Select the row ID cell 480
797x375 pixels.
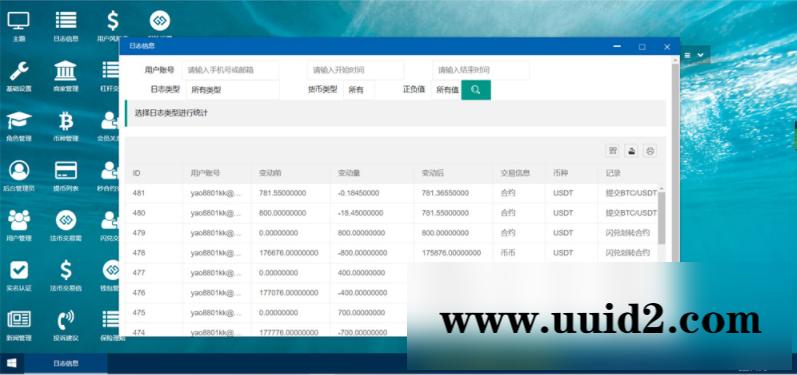click(139, 213)
